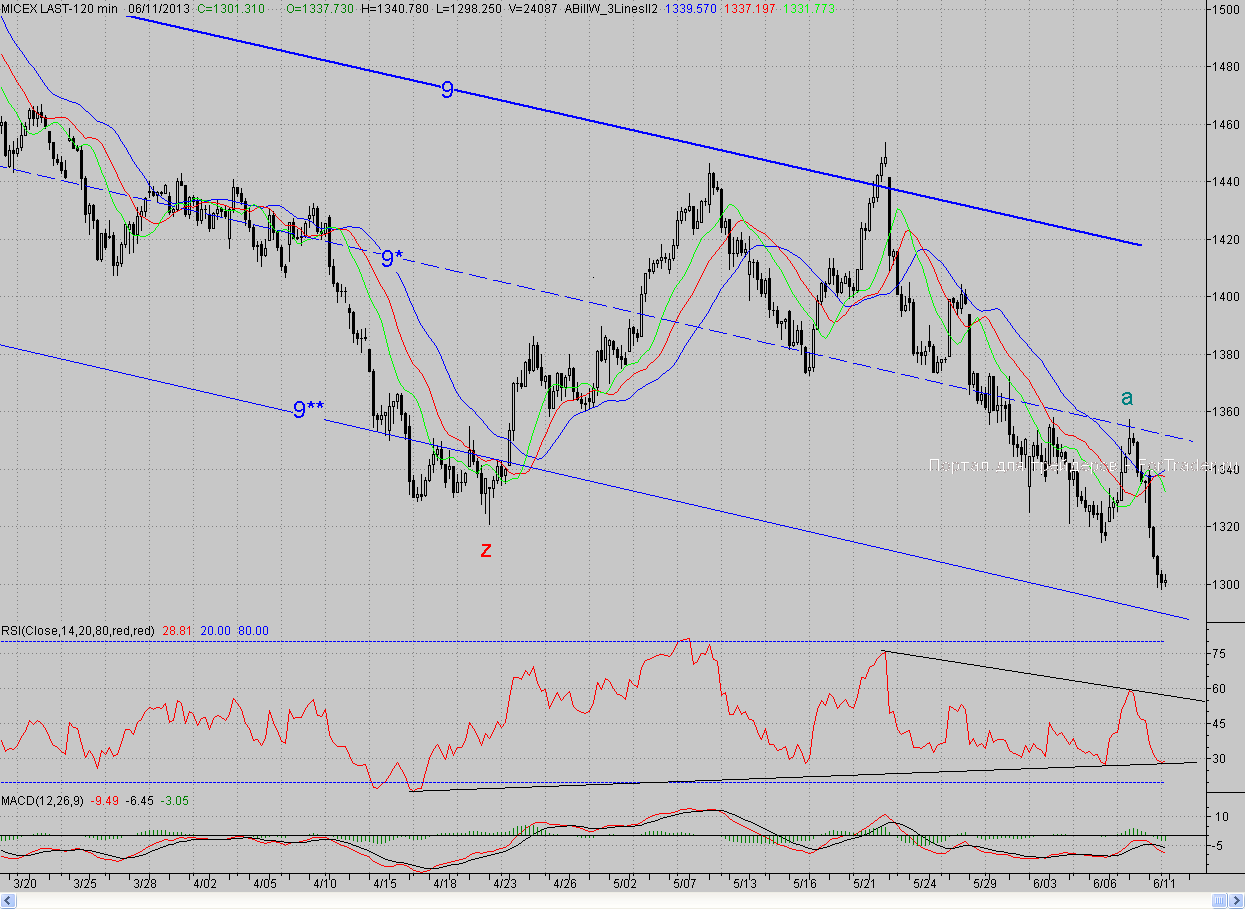Click the MICEX LAST-120 min chart title
Image resolution: width=1245 pixels, height=909 pixels.
(60, 8)
